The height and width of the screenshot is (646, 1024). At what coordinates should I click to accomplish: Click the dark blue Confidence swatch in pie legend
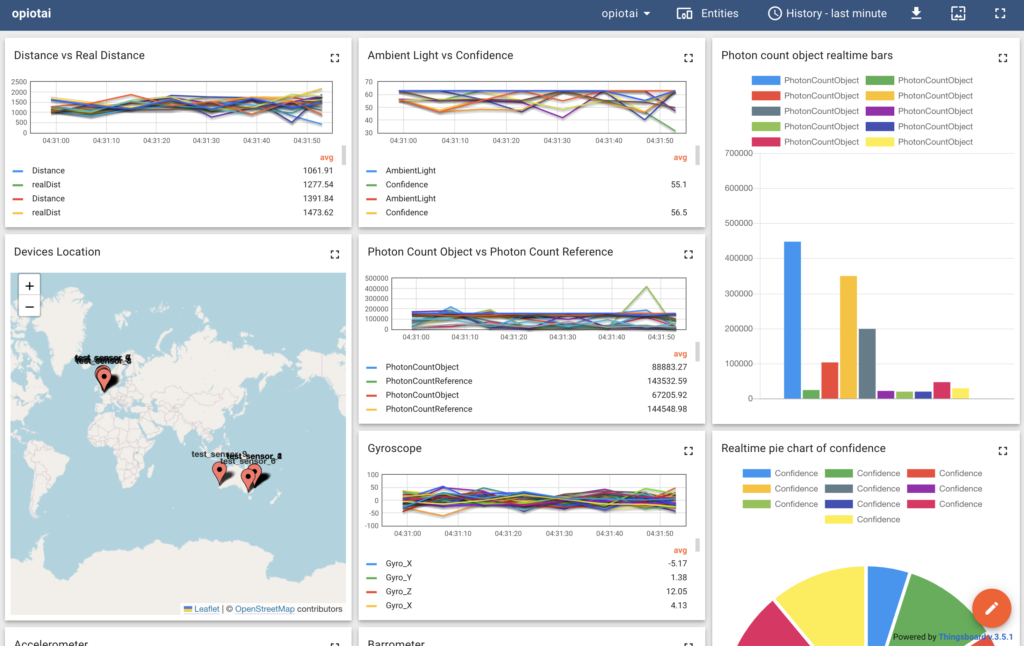click(x=839, y=504)
